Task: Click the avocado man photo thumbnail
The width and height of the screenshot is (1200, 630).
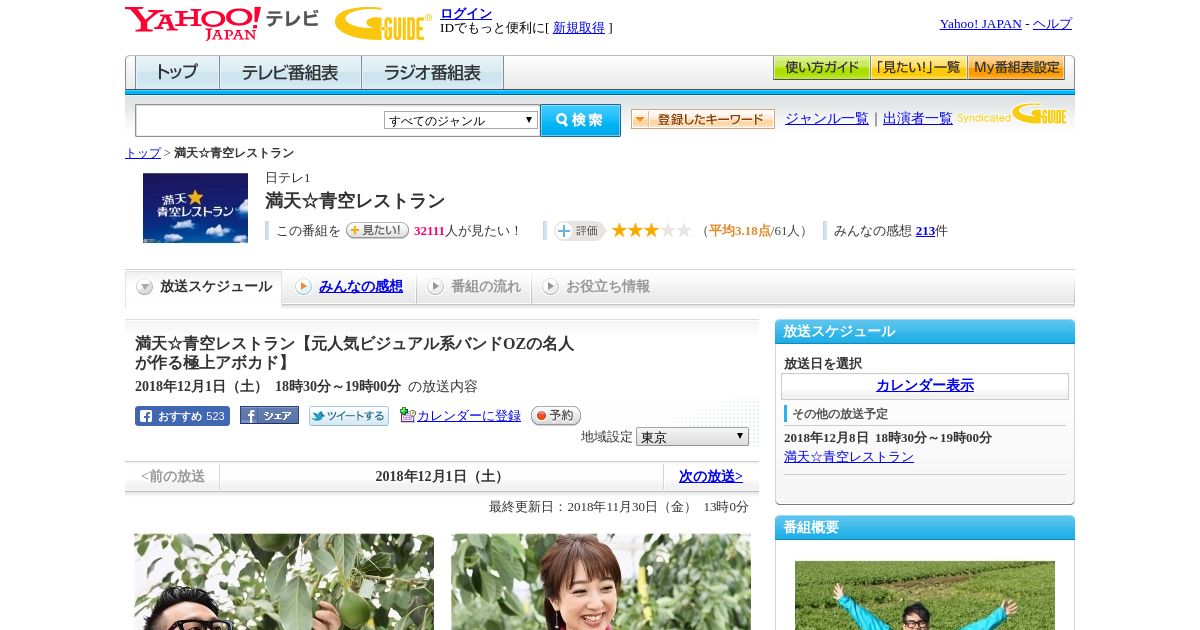Action: (x=285, y=582)
